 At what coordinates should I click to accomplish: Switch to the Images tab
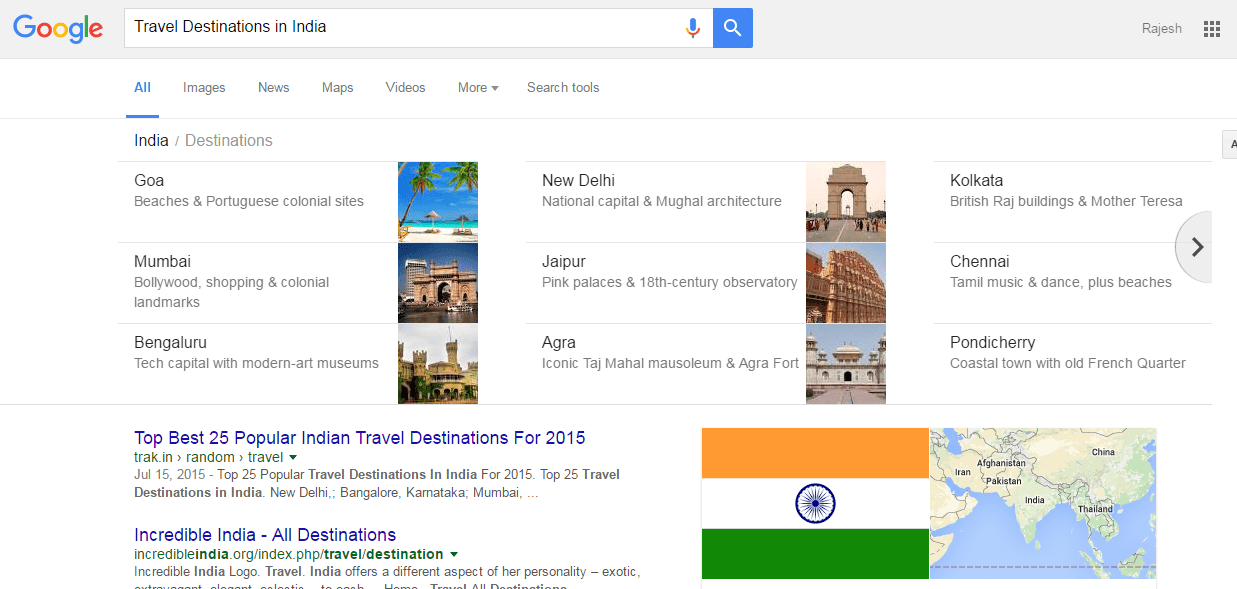coord(204,88)
